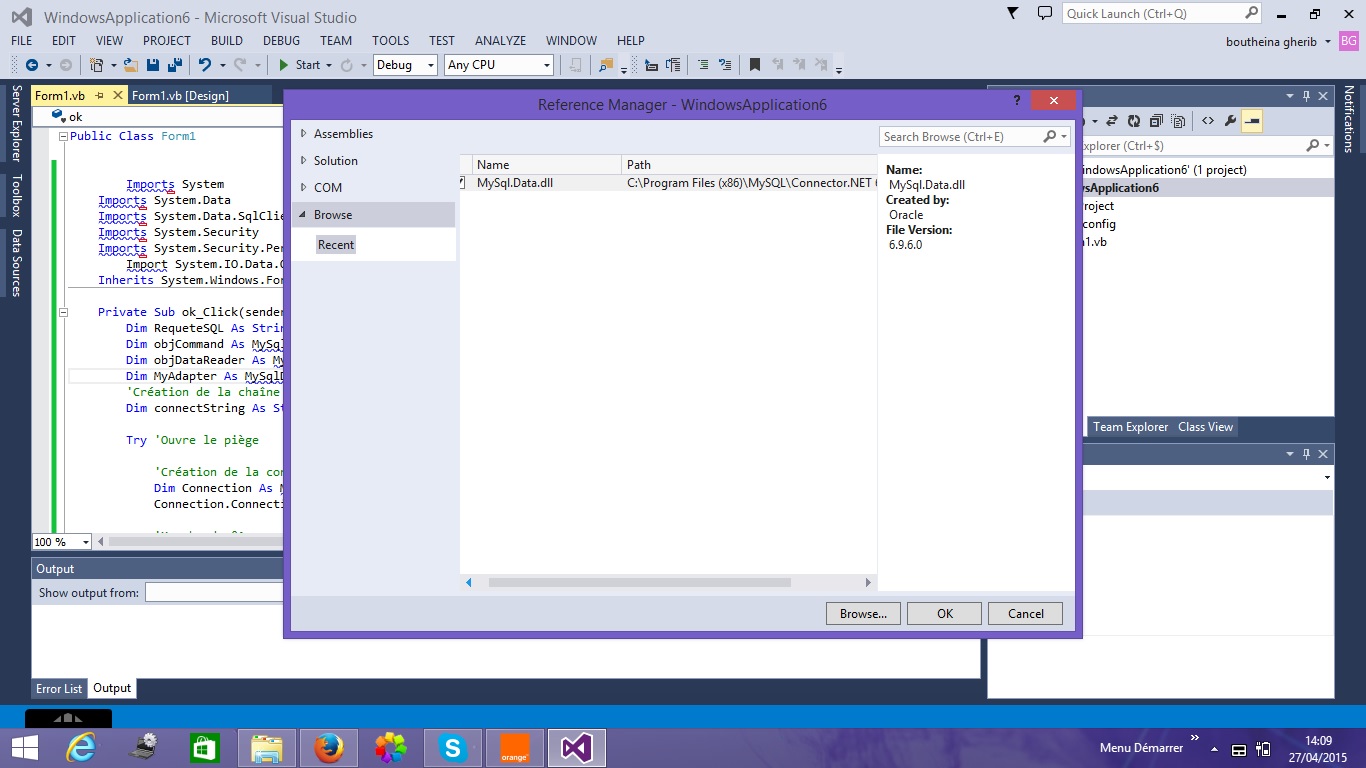Click Cancel in Reference Manager
1366x768 pixels.
click(x=1025, y=614)
